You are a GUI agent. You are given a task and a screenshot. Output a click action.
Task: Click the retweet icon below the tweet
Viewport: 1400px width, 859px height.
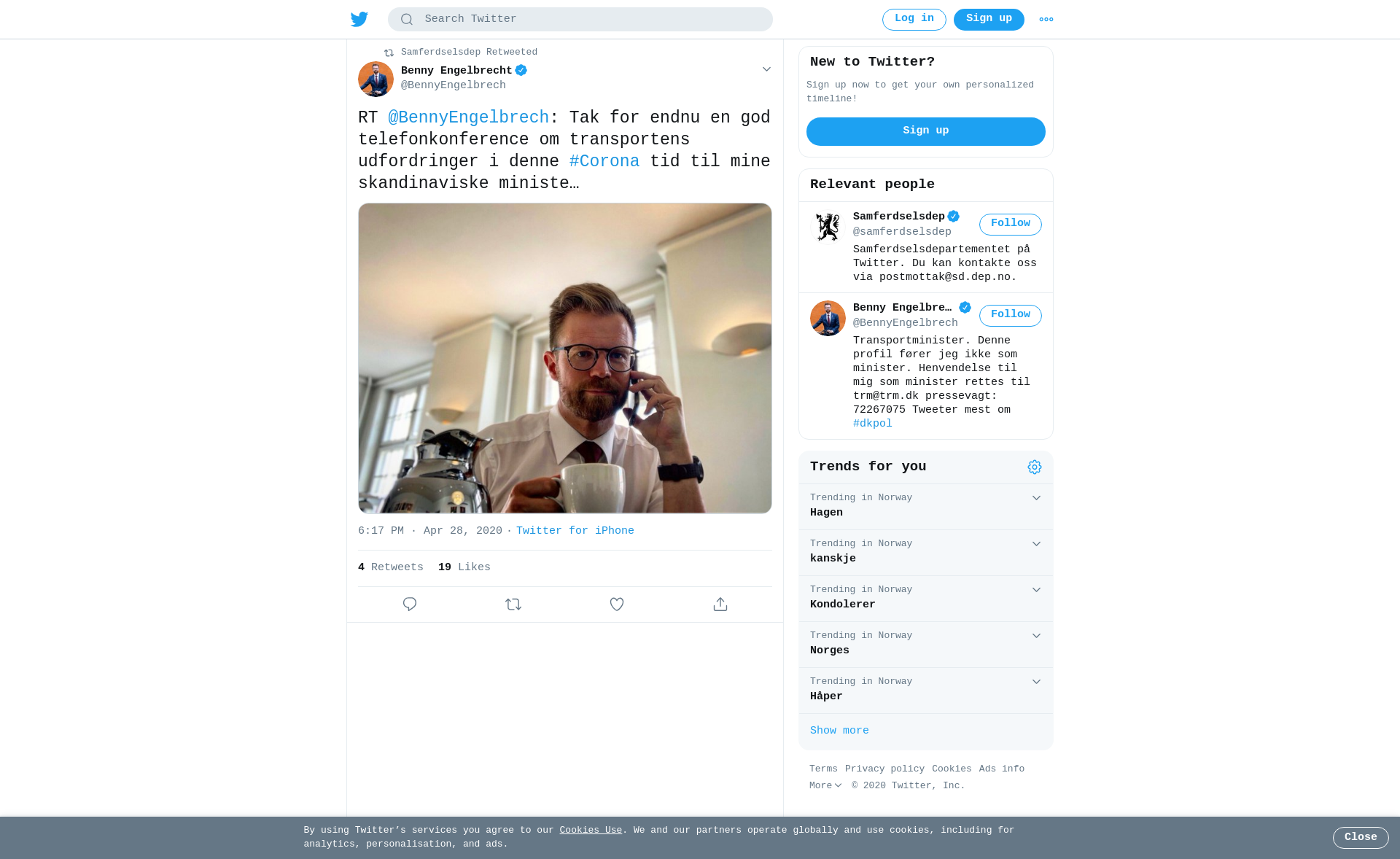point(513,604)
